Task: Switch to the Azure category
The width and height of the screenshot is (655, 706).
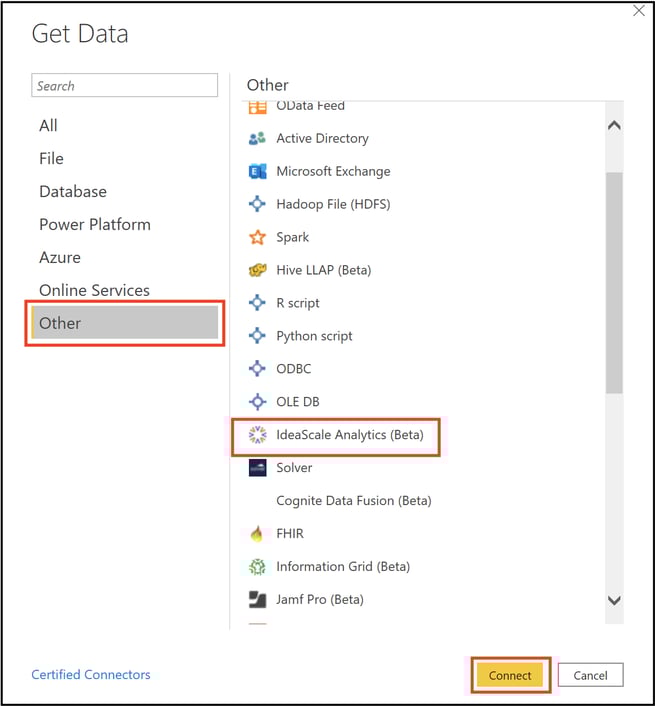Action: click(x=125, y=257)
